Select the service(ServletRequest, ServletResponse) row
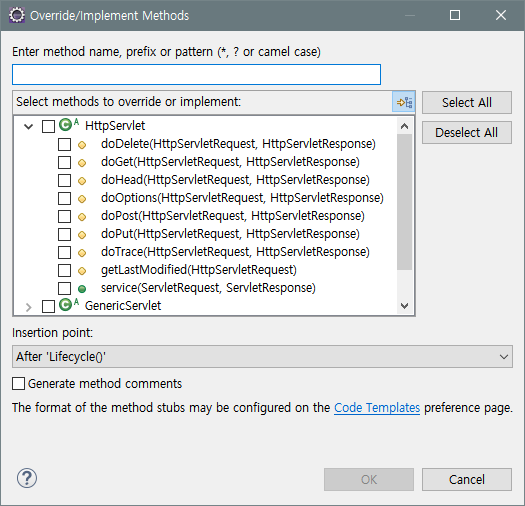 (208, 288)
